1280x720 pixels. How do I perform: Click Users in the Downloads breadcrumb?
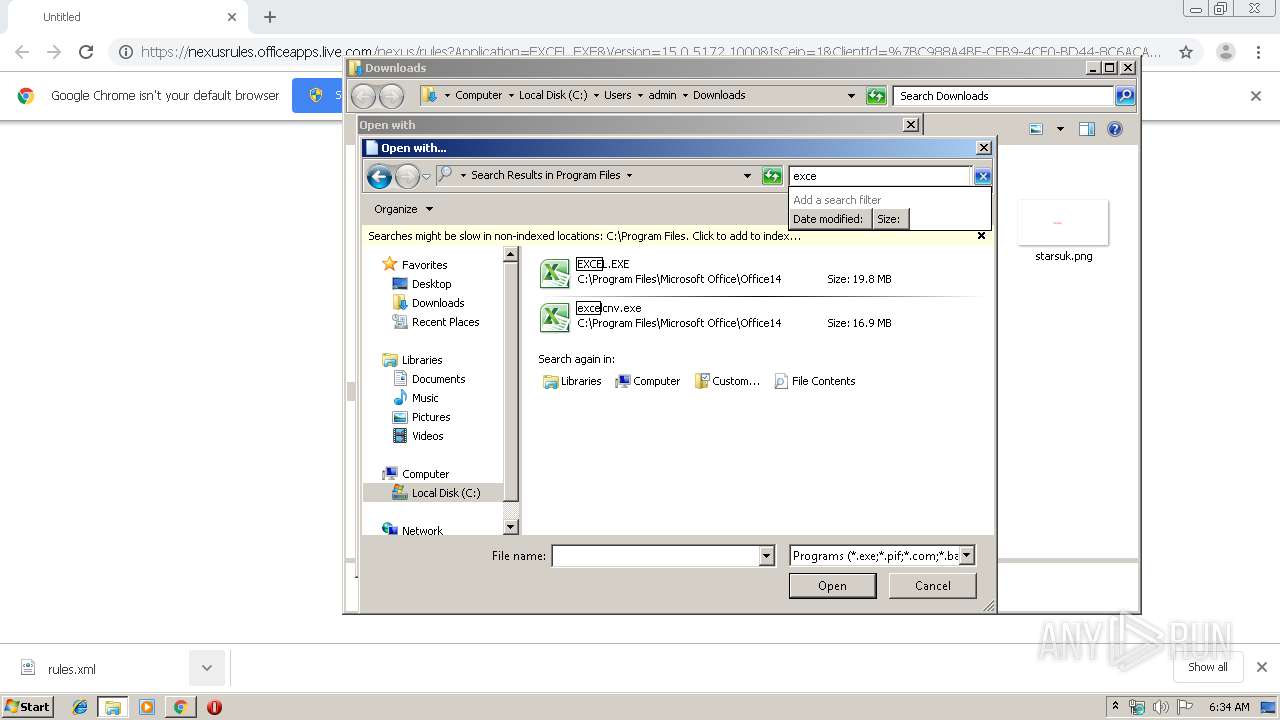[x=617, y=95]
